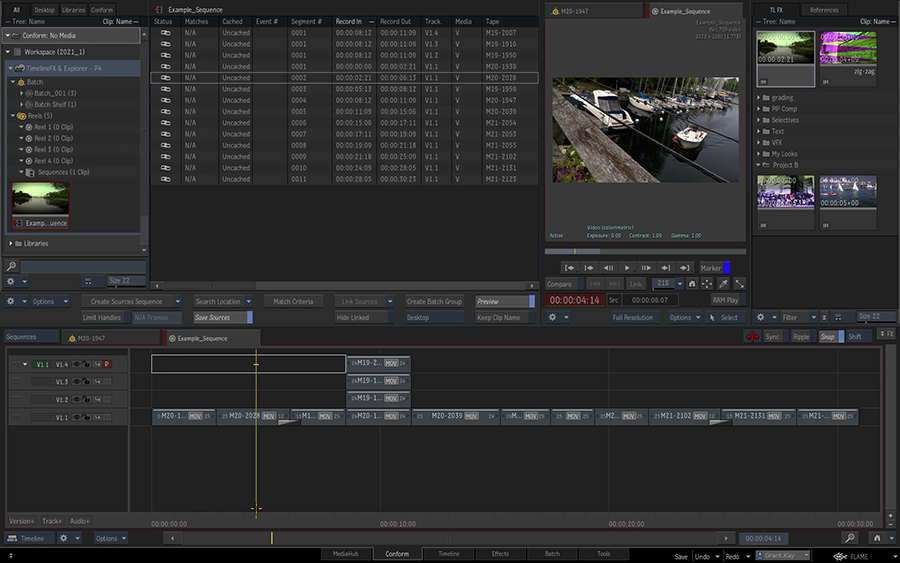
Task: Click the FX collapse button above timeline
Action: (x=886, y=334)
